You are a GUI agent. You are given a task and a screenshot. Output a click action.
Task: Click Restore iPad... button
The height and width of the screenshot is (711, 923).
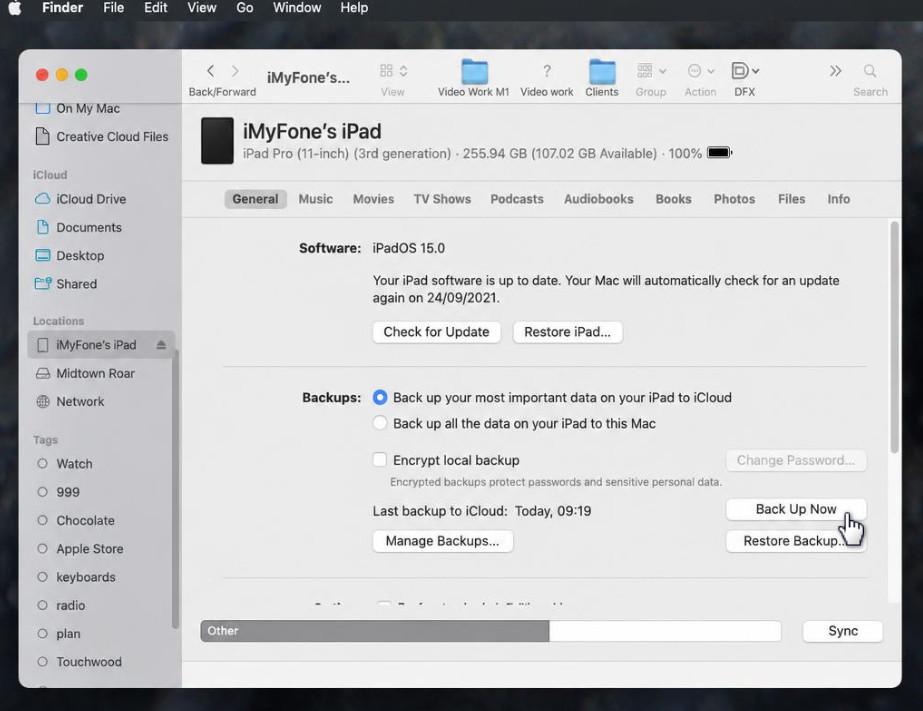pos(567,332)
